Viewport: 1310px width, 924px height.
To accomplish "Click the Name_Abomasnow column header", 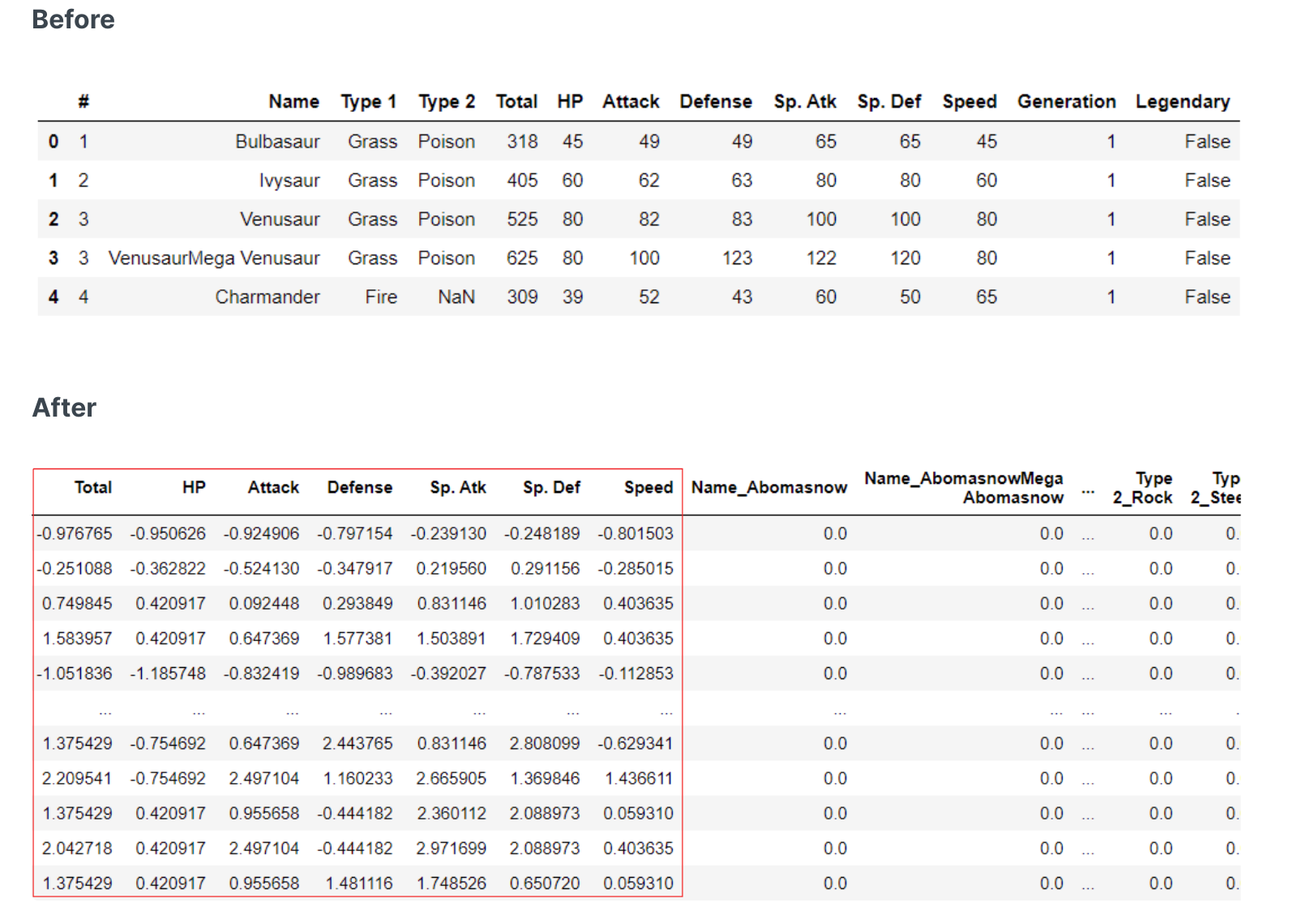I will (x=768, y=487).
